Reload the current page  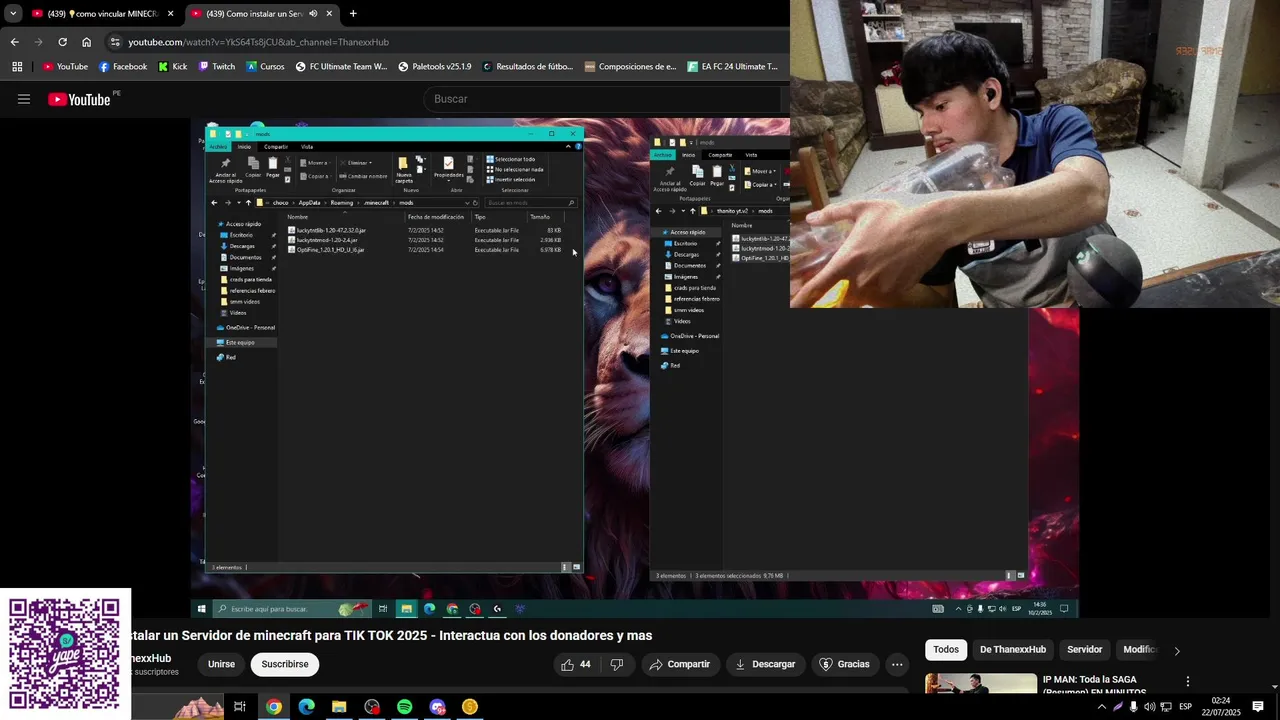click(x=62, y=42)
